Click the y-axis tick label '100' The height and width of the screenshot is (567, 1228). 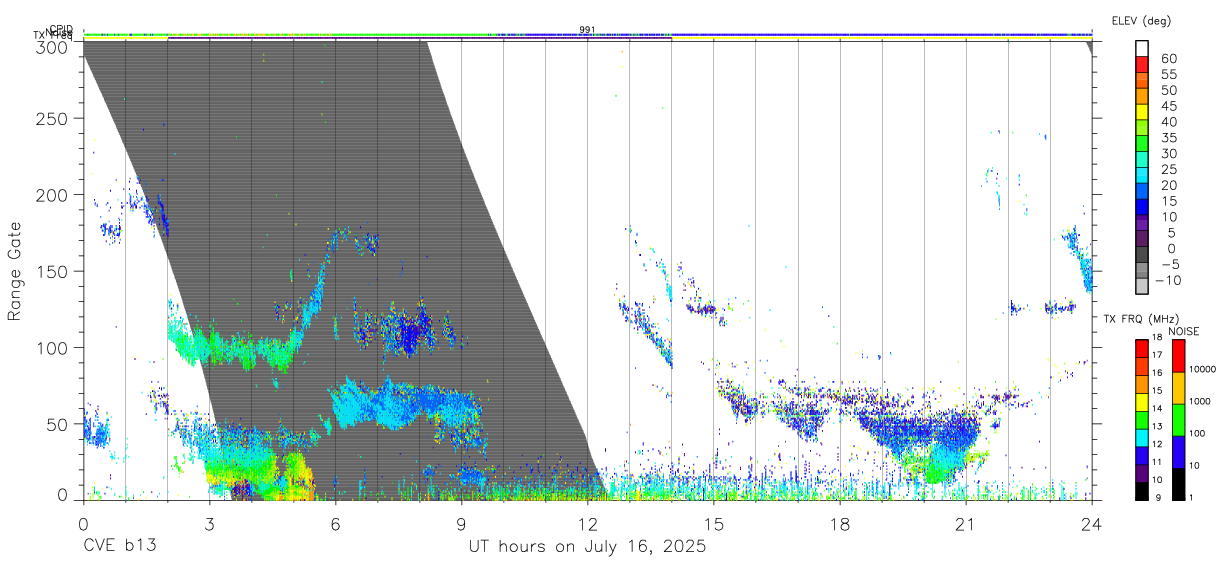pyautogui.click(x=54, y=348)
